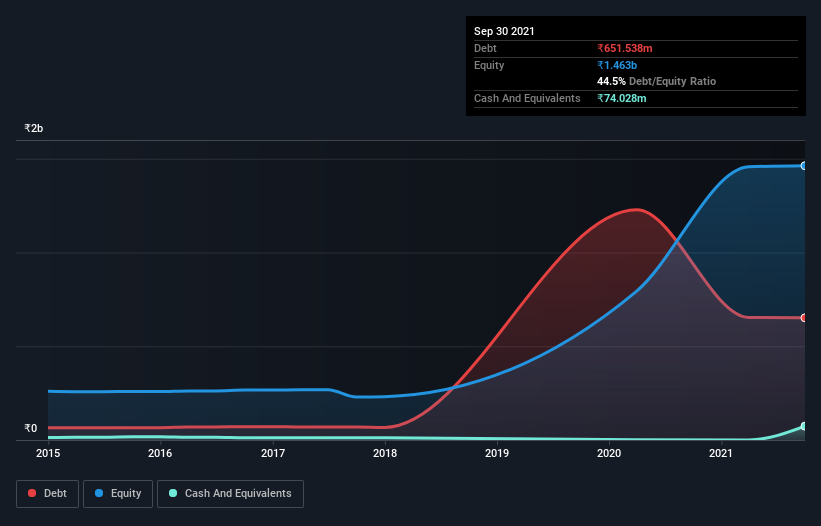The image size is (821, 526).
Task: Click the Equity row label in tooltip
Action: click(489, 65)
